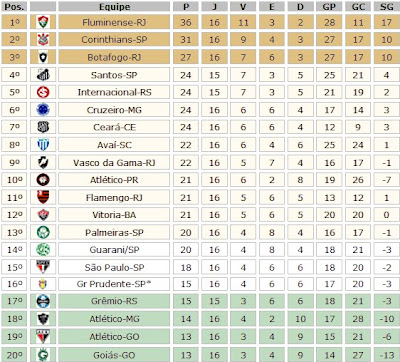Click the Palmeiras-SP green badge

click(43, 232)
